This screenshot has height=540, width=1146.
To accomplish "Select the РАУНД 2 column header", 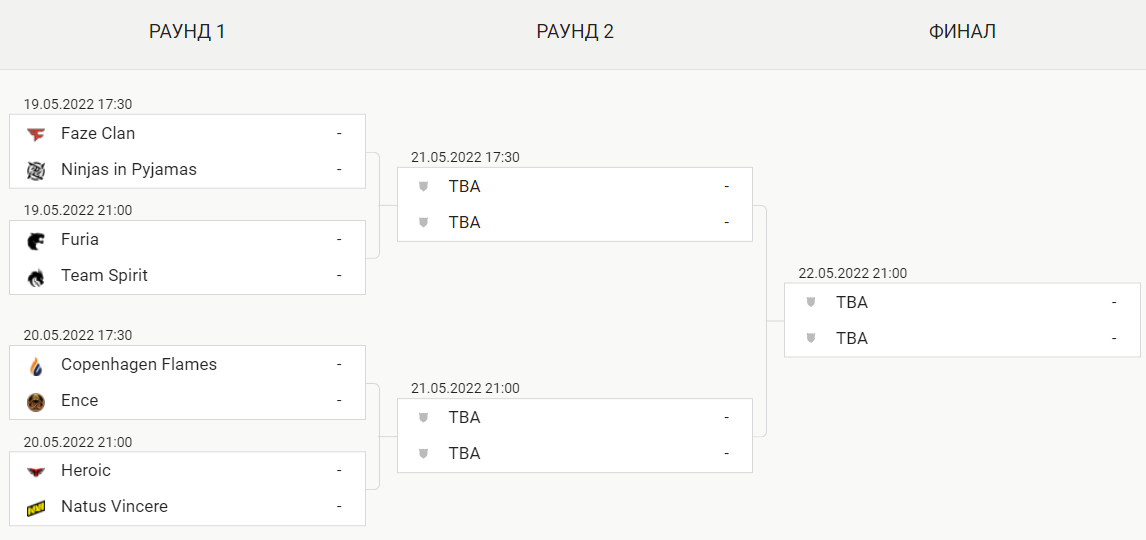I will 575,32.
